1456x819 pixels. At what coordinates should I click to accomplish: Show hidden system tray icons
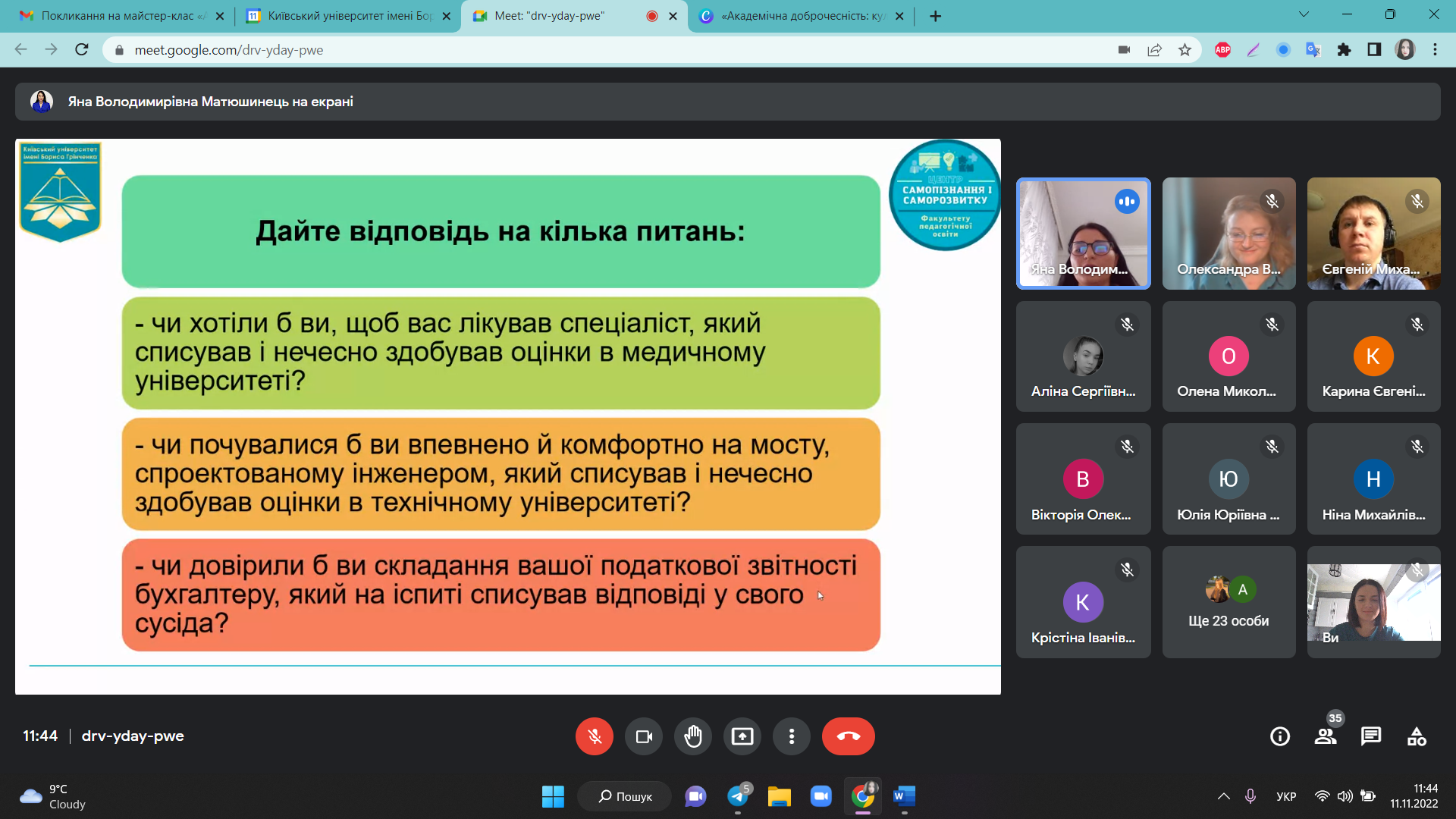1223,796
